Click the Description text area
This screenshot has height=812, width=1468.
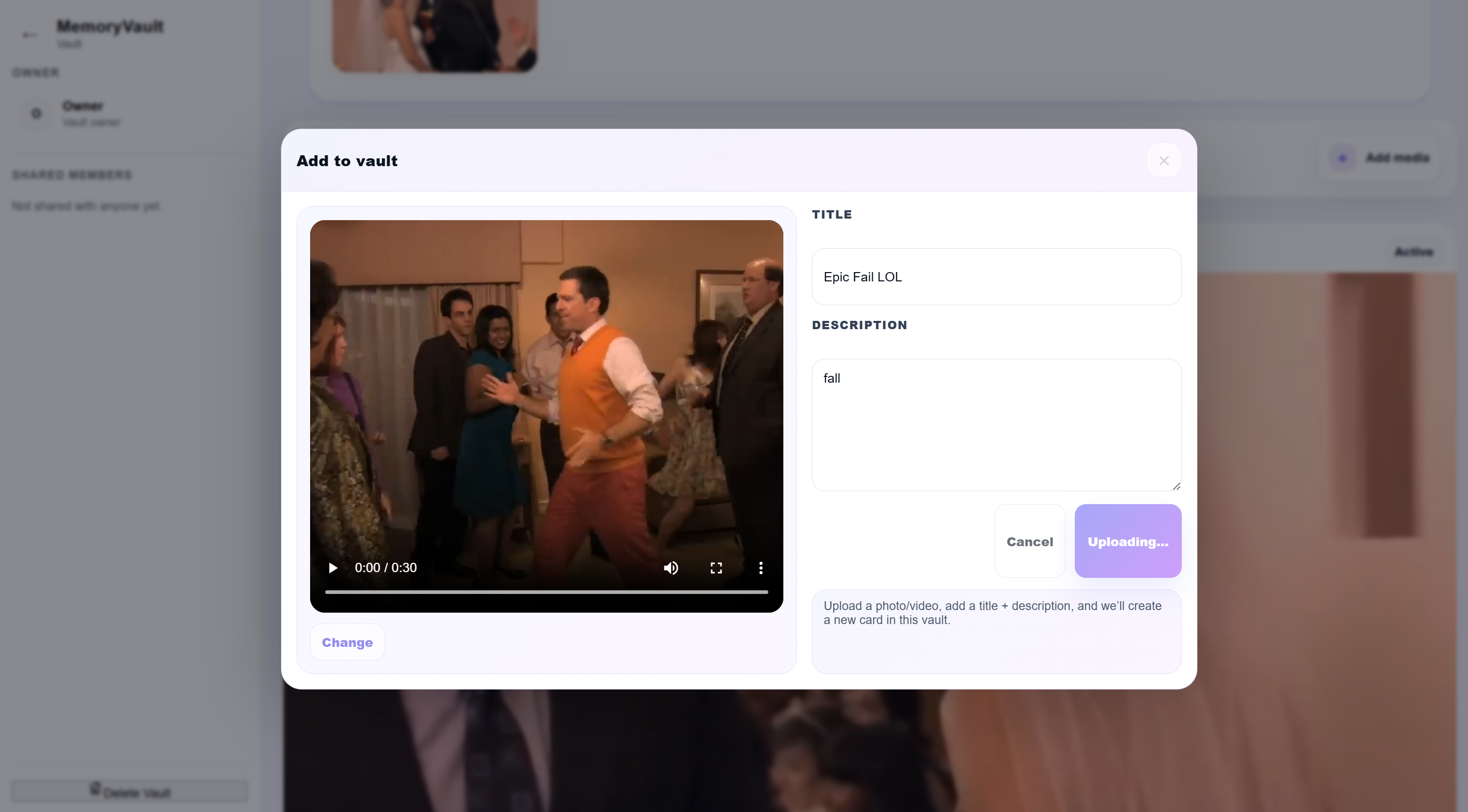(x=996, y=424)
